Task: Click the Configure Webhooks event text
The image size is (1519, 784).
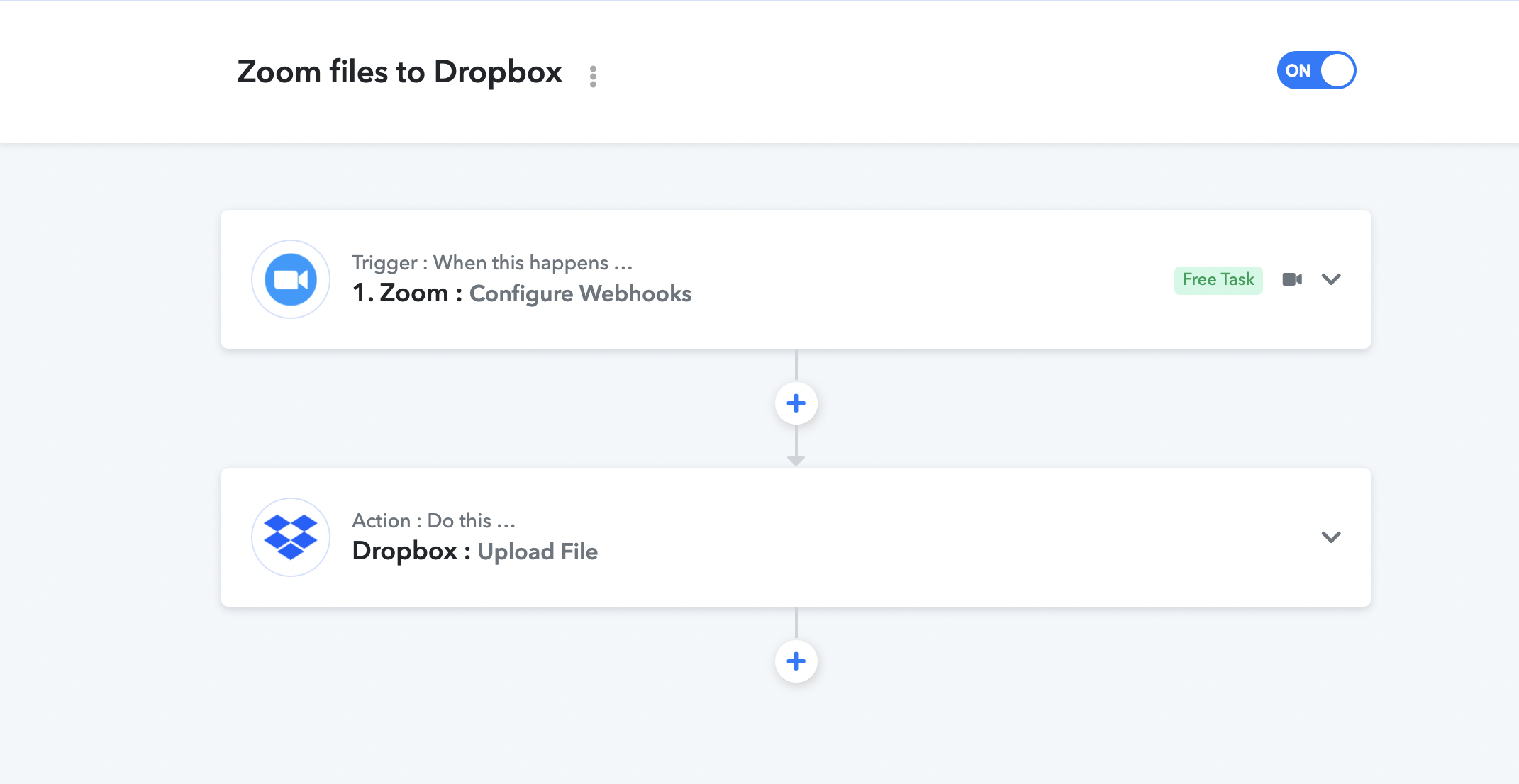Action: (580, 293)
